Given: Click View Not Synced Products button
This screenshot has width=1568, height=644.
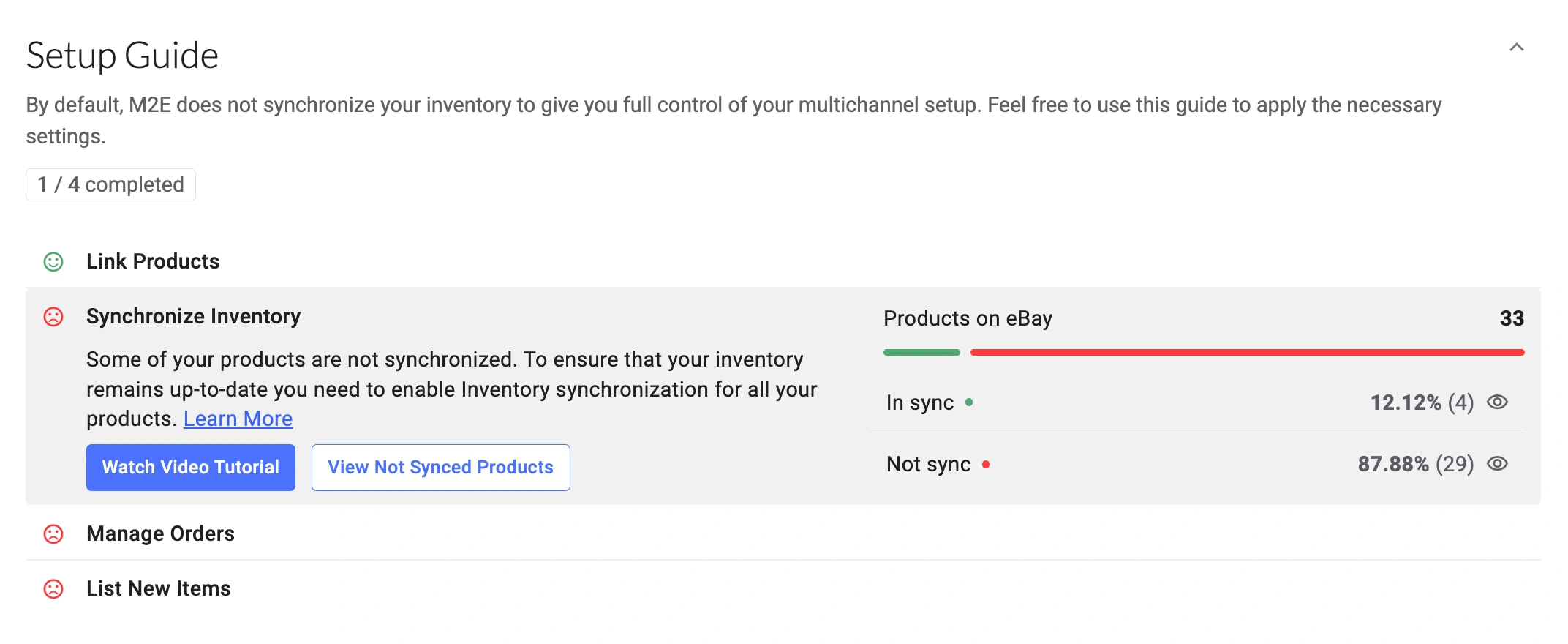Looking at the screenshot, I should (440, 468).
